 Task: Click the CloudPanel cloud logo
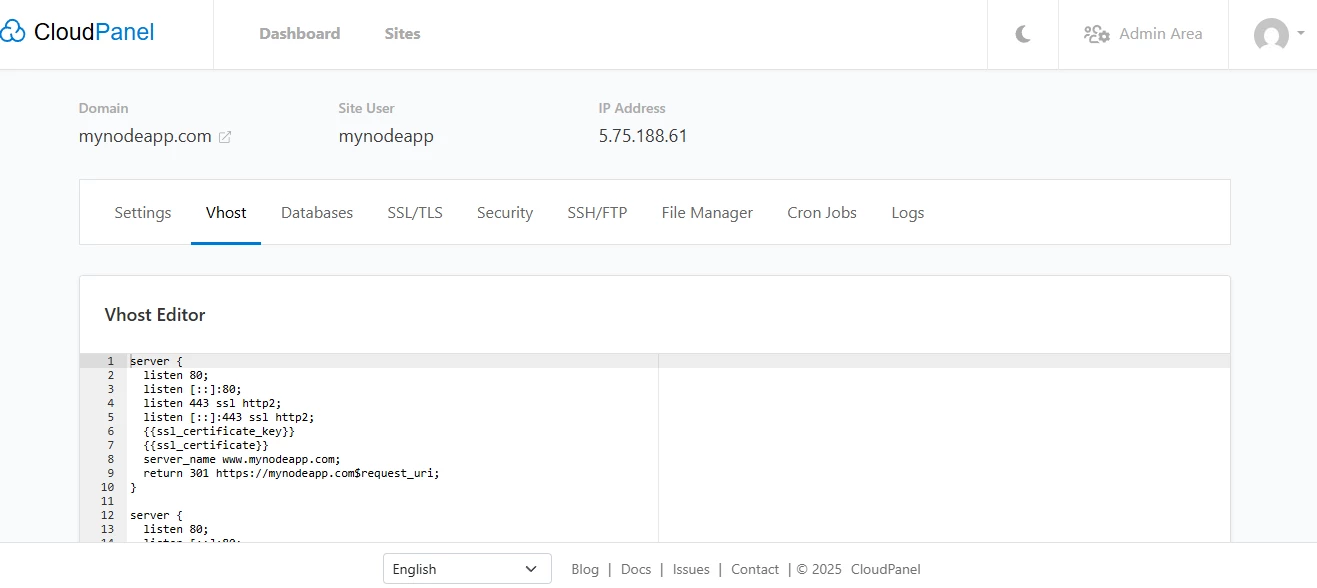[x=15, y=31]
